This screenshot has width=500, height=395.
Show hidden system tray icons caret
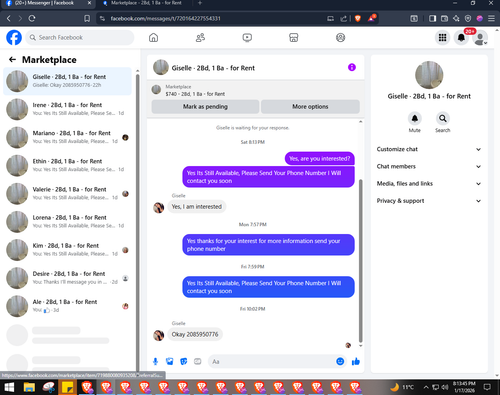pyautogui.click(x=426, y=387)
